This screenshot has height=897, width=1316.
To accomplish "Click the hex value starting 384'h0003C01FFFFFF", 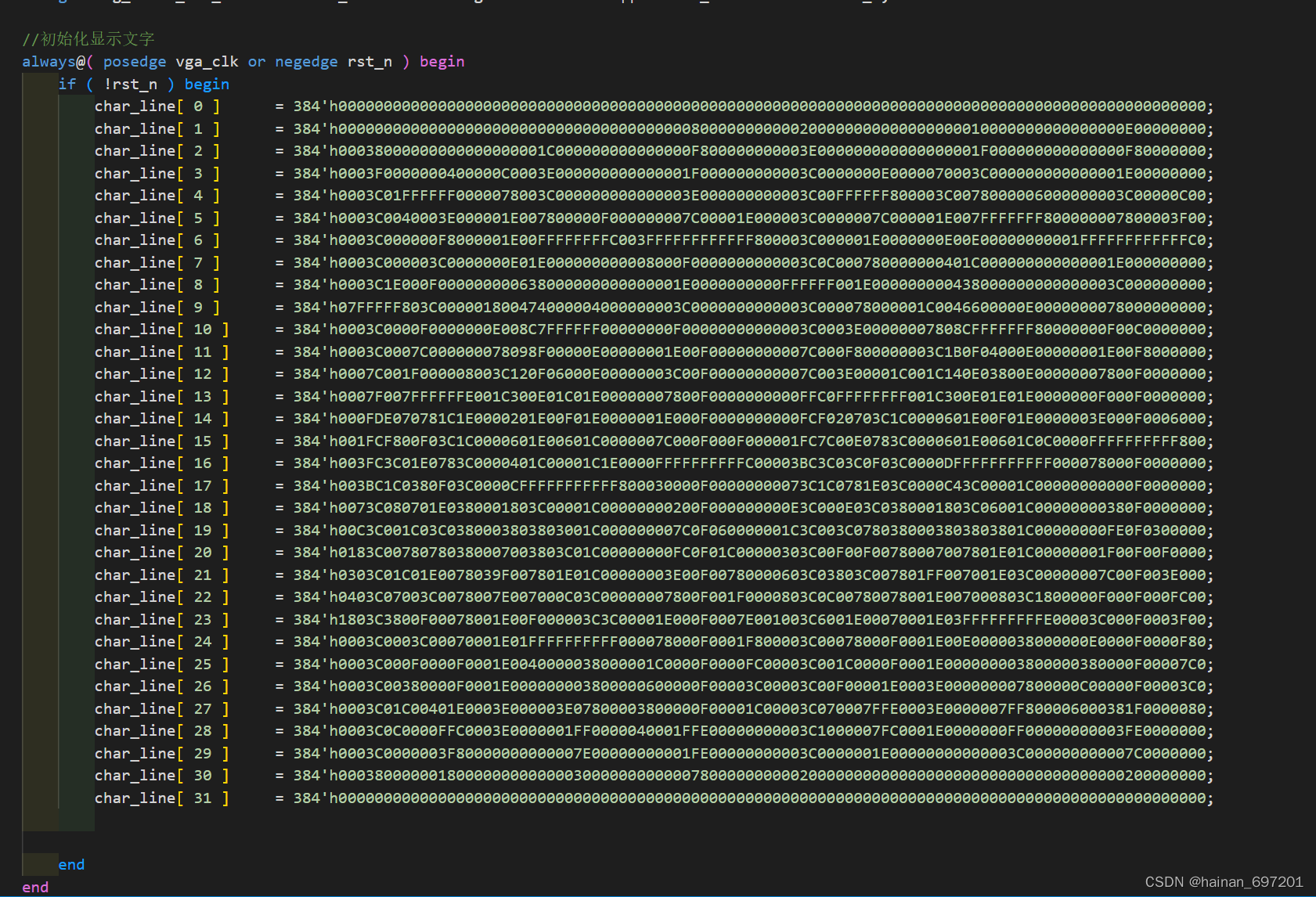I will (750, 196).
